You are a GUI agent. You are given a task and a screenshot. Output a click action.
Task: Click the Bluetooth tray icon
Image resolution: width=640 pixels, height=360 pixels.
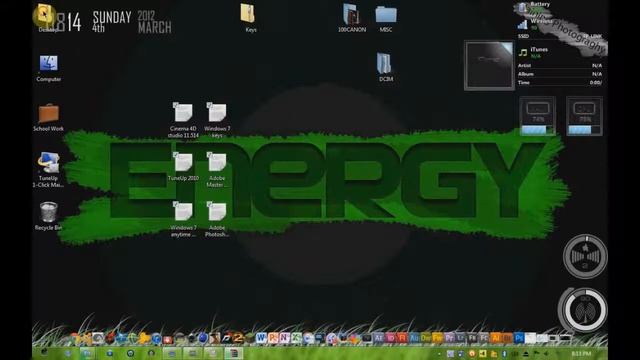click(504, 353)
